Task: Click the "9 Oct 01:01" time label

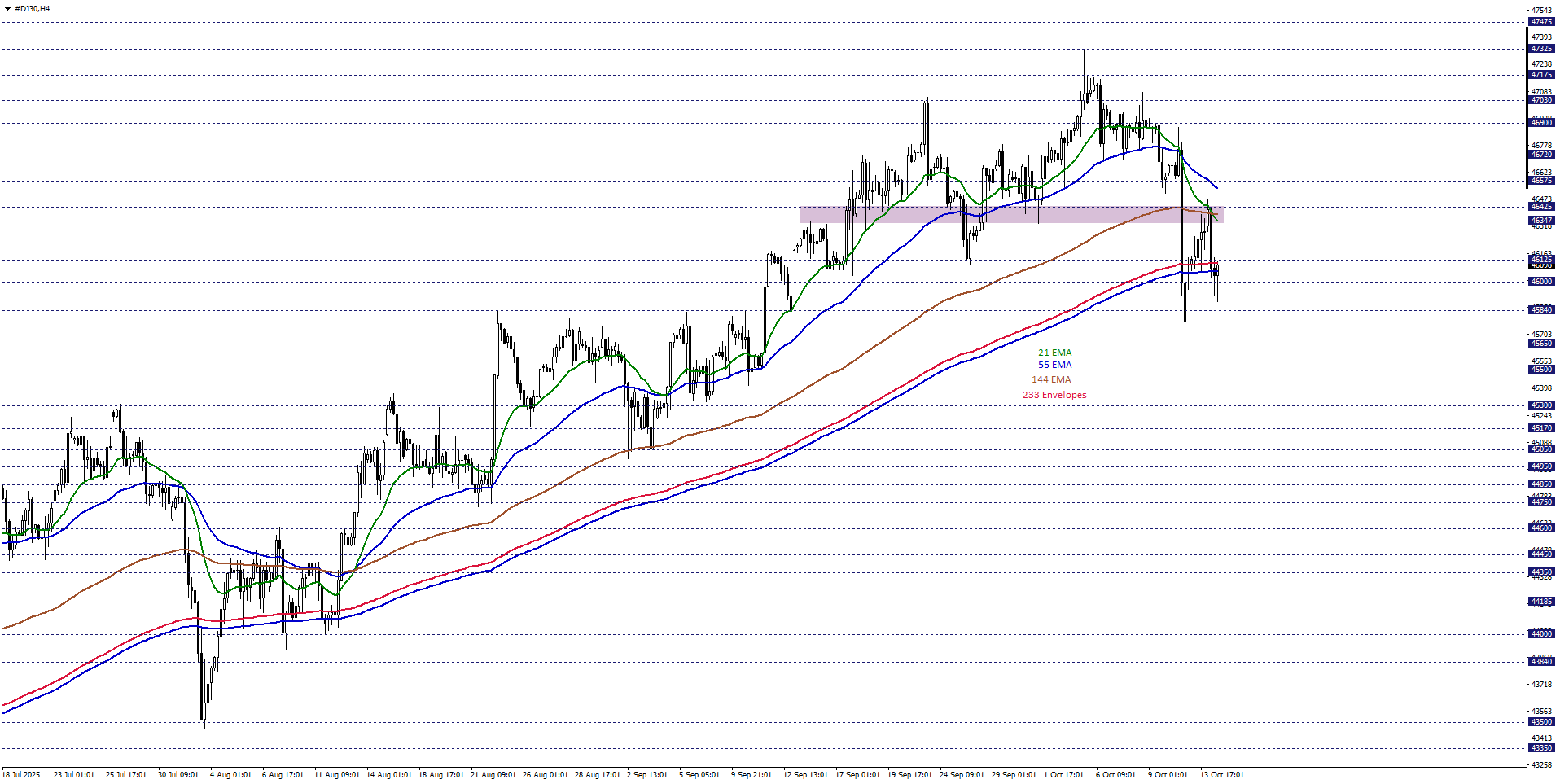Action: pyautogui.click(x=1168, y=775)
